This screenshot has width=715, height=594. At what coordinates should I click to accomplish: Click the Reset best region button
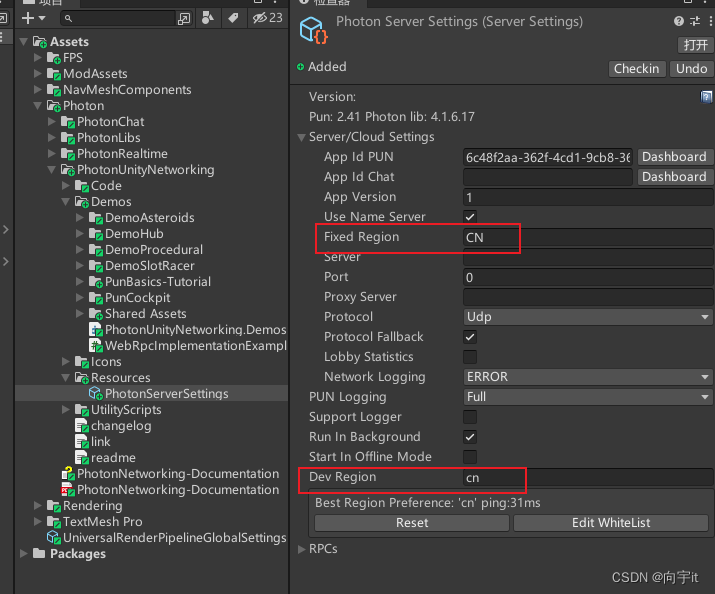(x=412, y=523)
